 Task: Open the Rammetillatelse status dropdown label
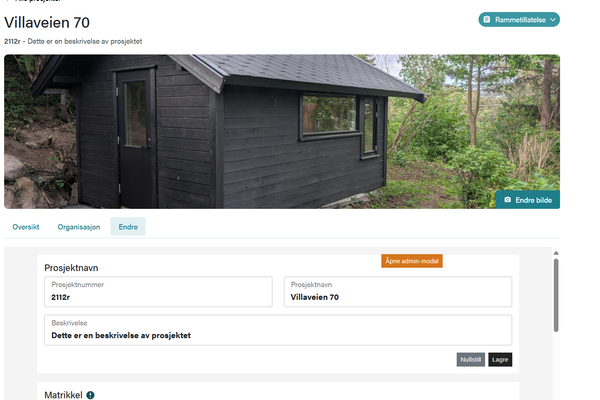point(520,20)
